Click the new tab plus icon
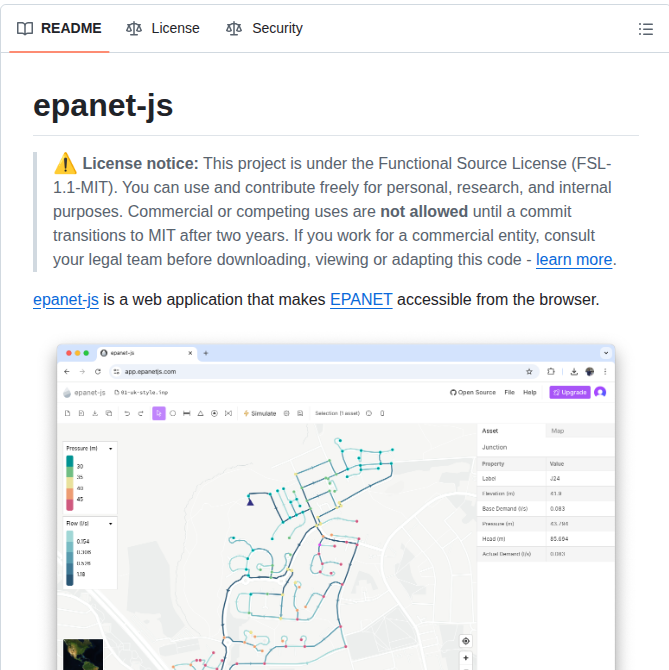669x670 pixels. (x=206, y=353)
